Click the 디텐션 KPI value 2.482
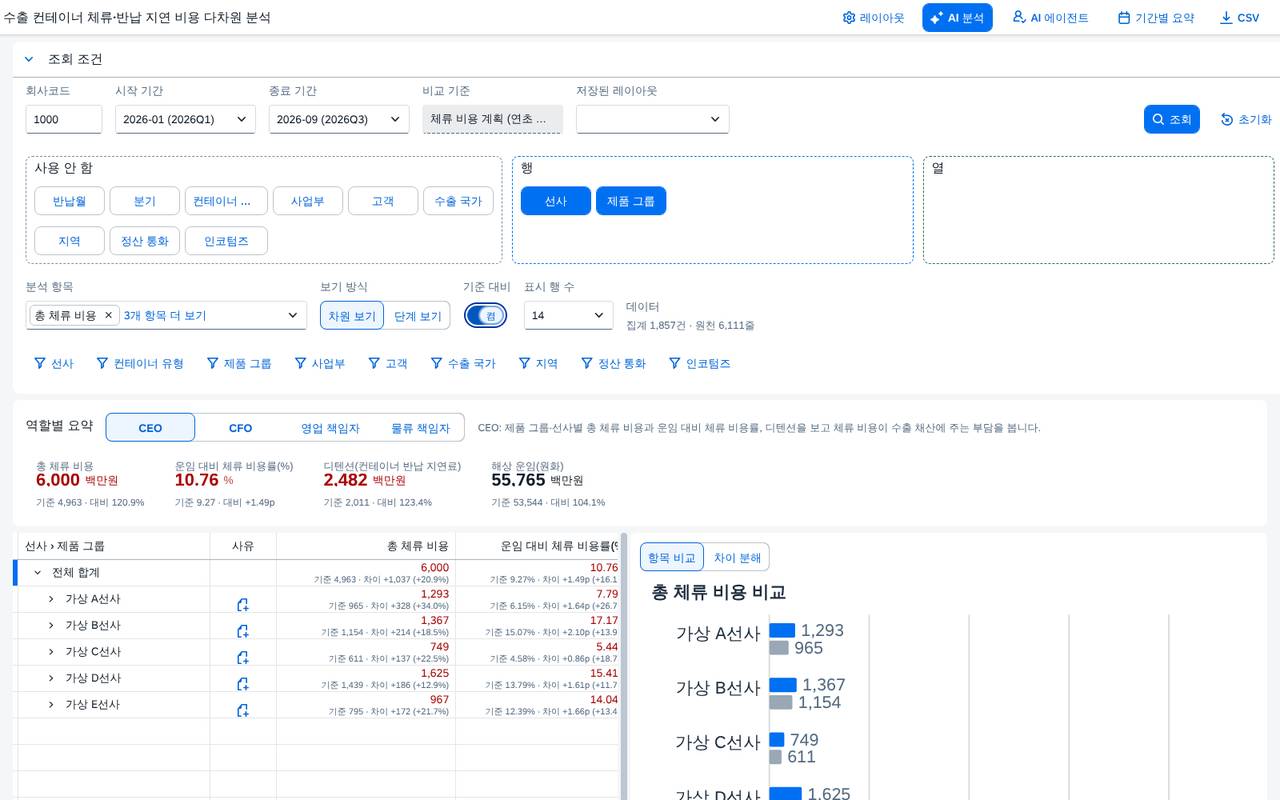Screen dimensions: 1280x800 coord(346,480)
